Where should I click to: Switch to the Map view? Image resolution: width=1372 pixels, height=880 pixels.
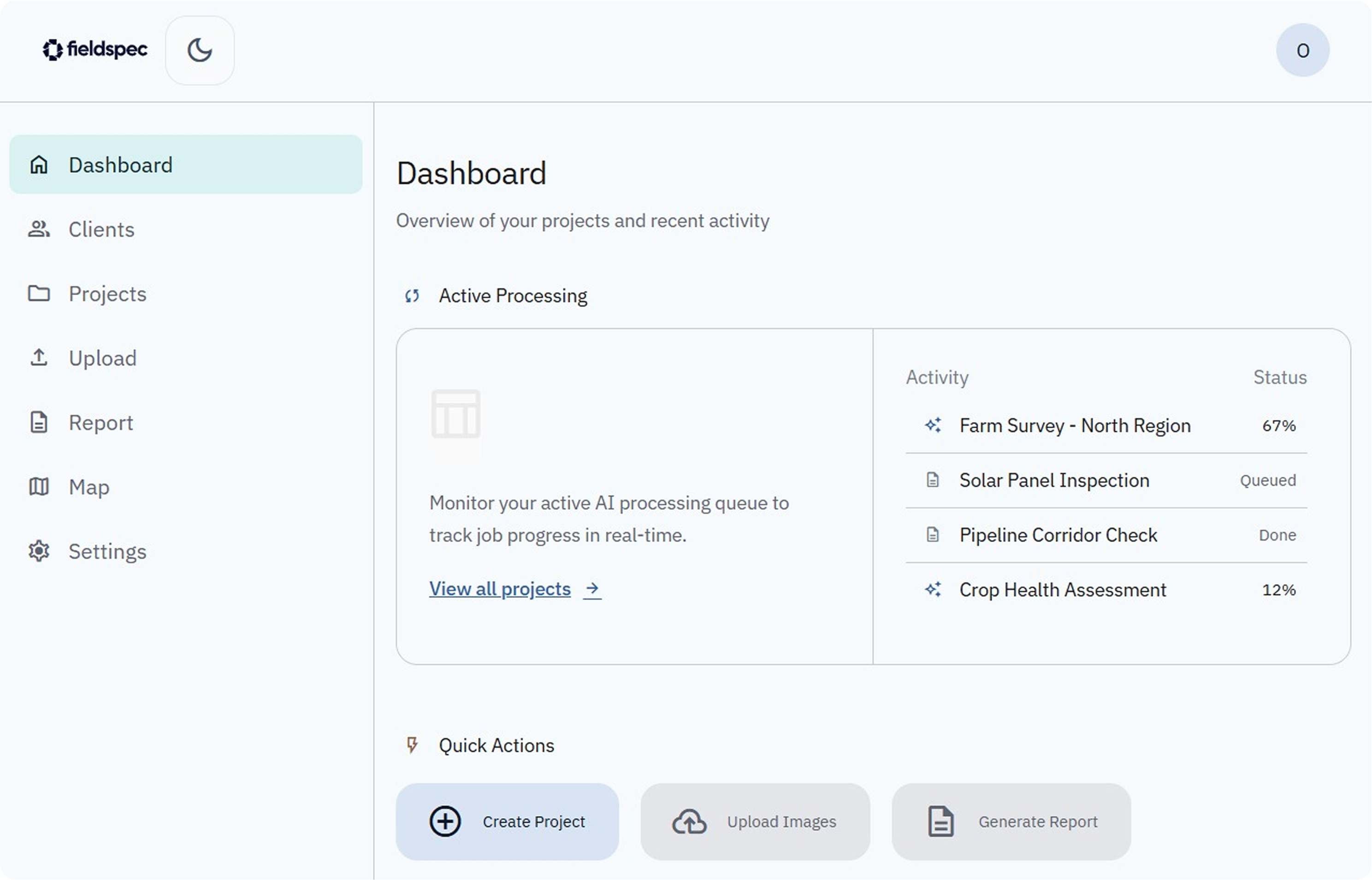186,487
